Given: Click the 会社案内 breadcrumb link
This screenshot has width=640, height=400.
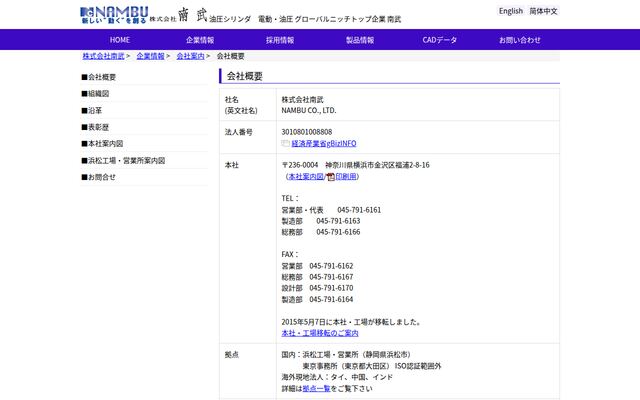Looking at the screenshot, I should [x=190, y=56].
